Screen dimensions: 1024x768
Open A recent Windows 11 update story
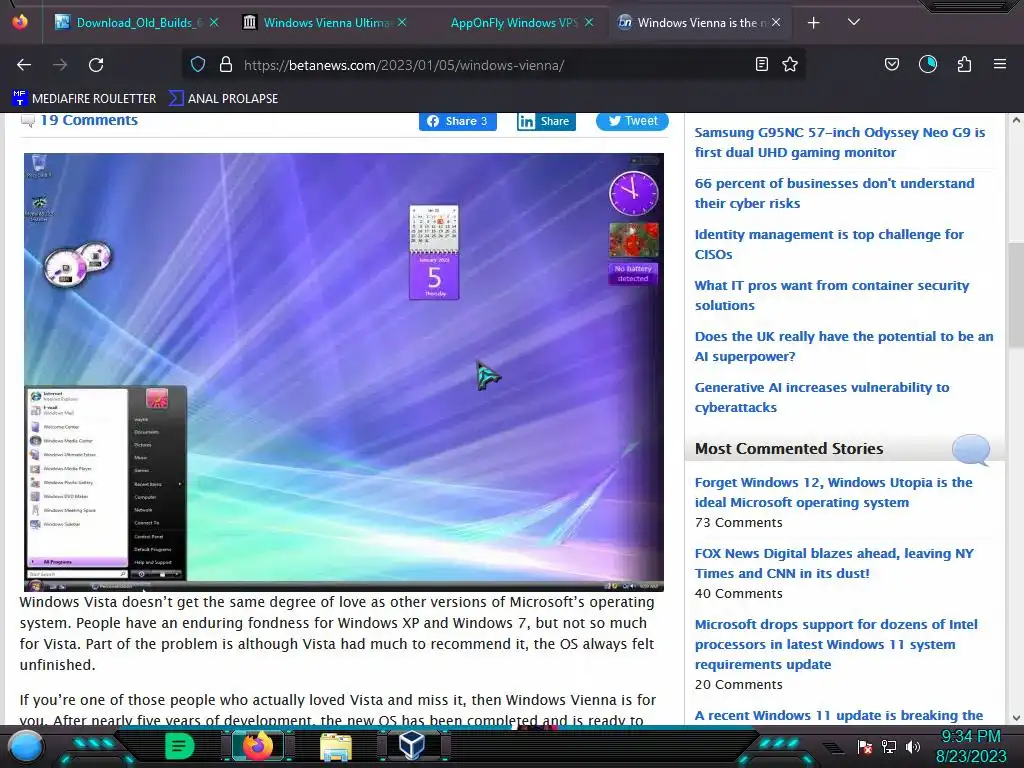coord(839,715)
